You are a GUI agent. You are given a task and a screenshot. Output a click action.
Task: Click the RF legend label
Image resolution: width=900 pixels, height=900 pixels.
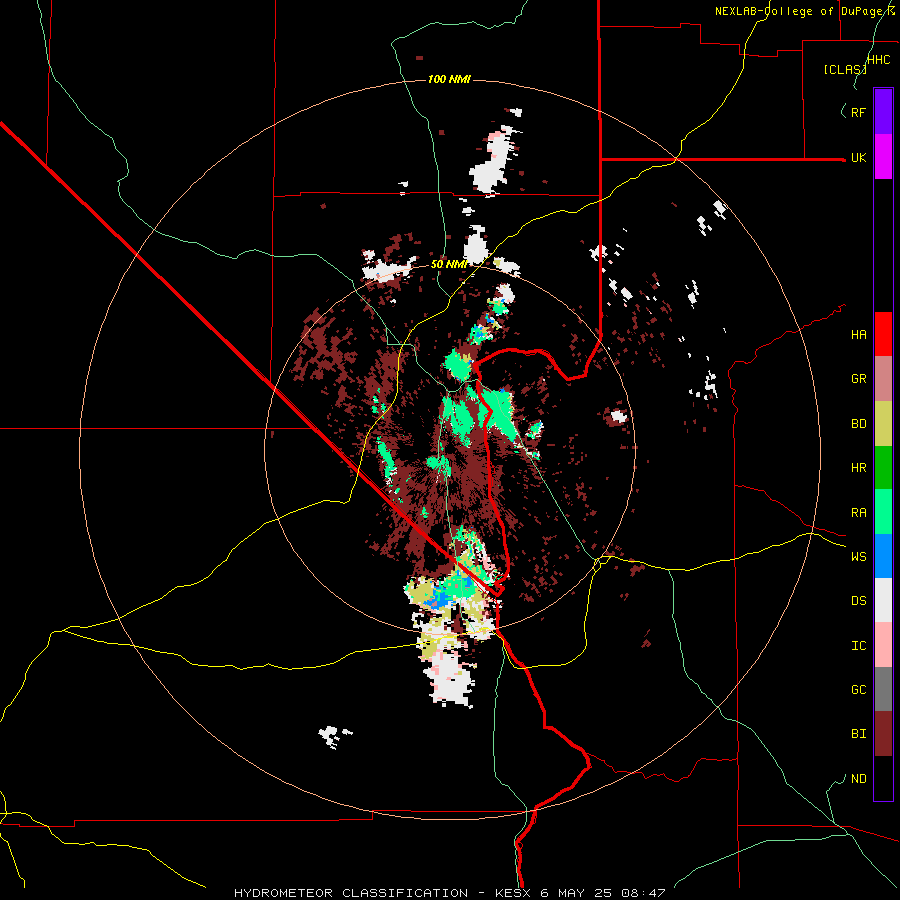858,112
